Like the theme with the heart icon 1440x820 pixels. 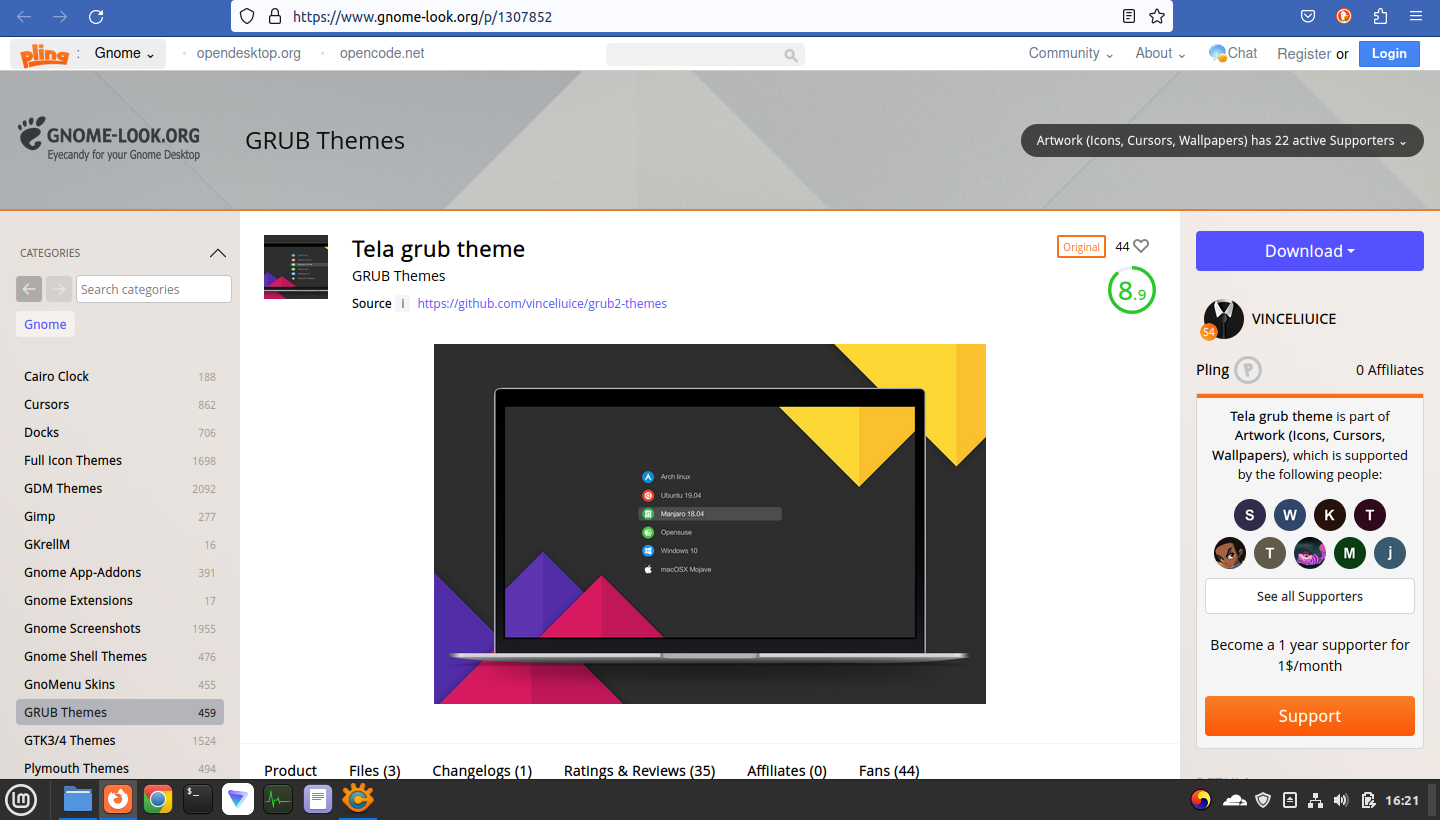tap(1141, 246)
